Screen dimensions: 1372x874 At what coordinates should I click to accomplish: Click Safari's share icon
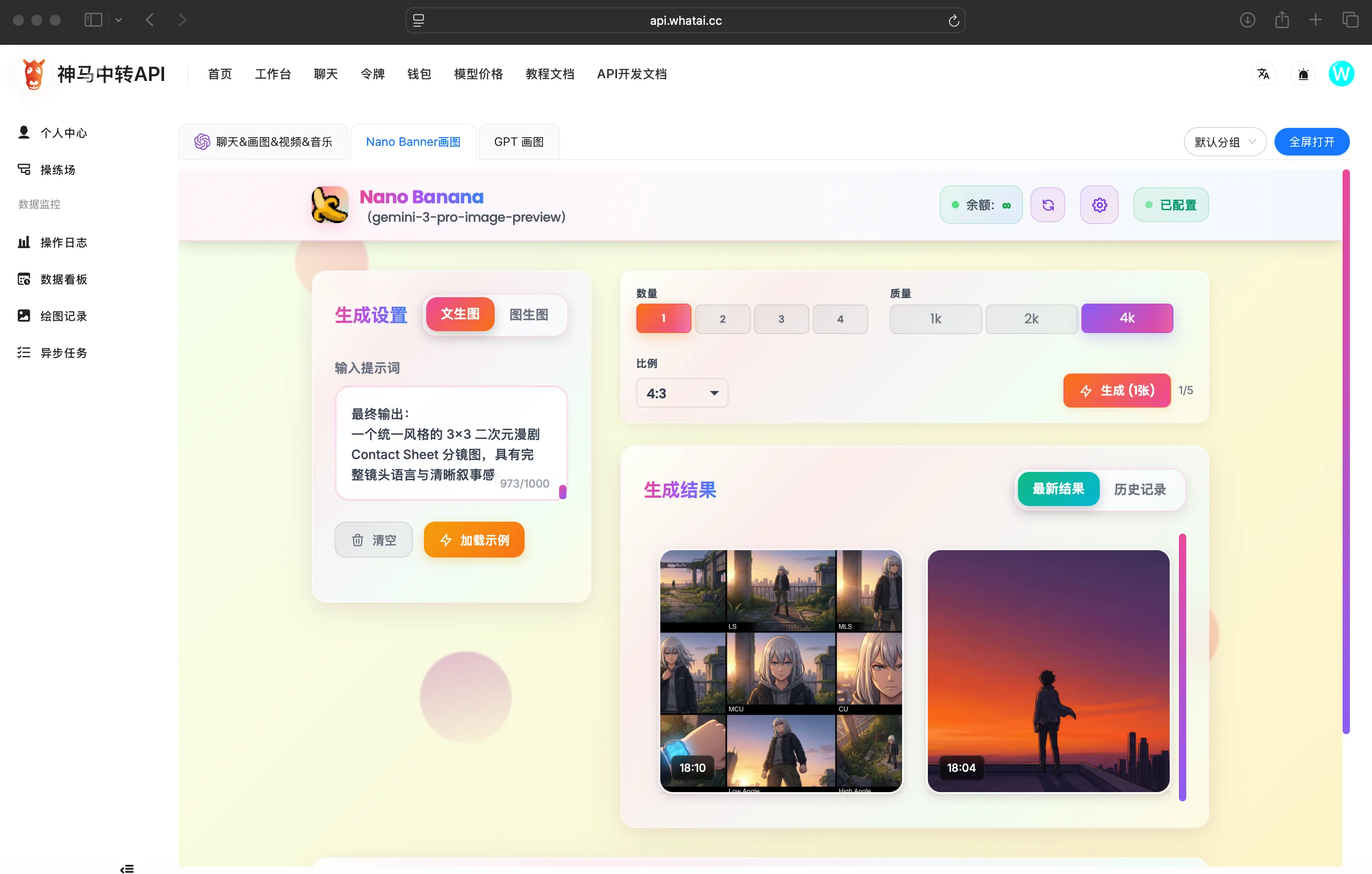pos(1281,20)
